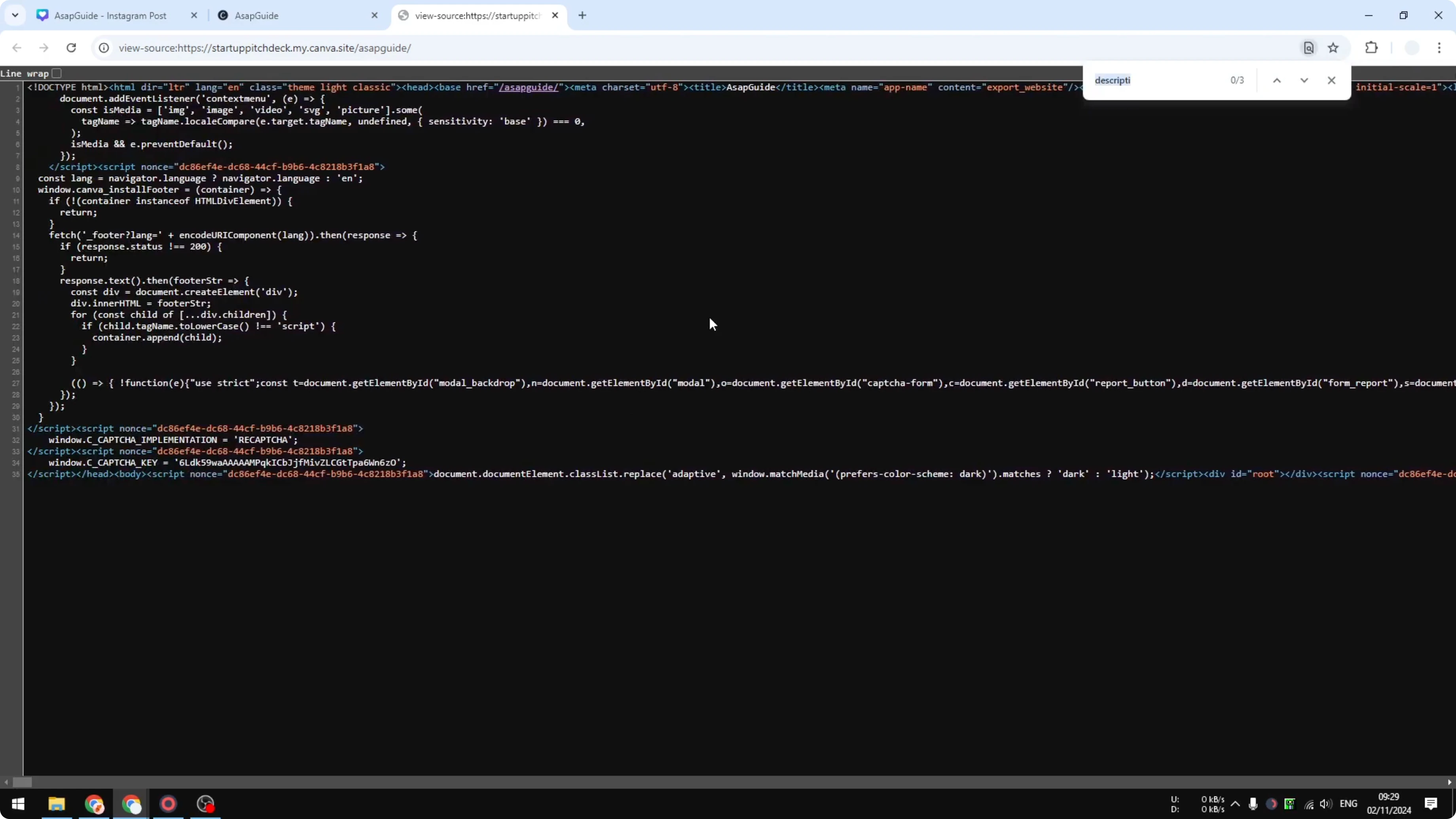
Task: Open the Extensions puzzle icon
Action: pos(1371,48)
